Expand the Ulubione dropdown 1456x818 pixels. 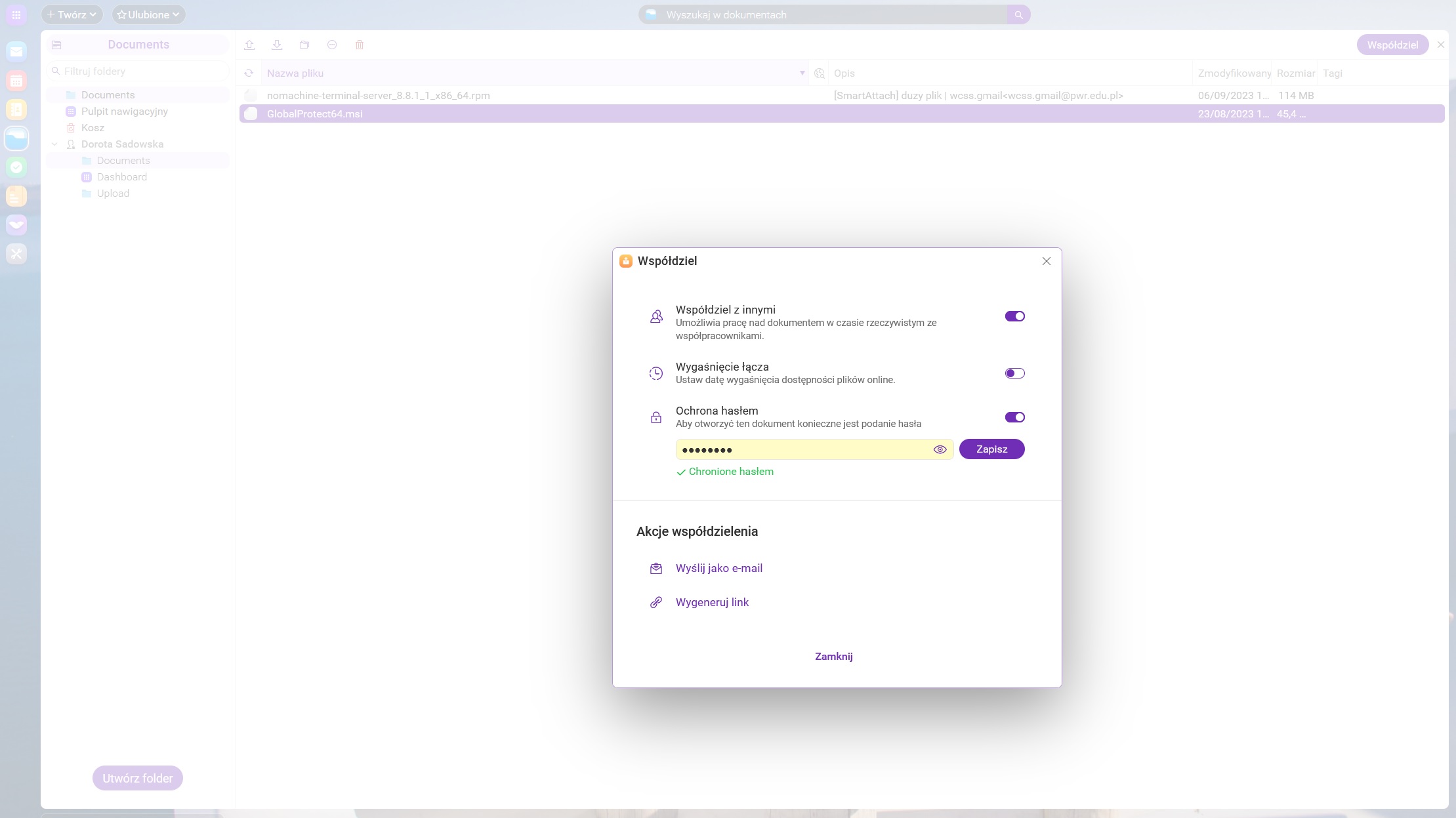[x=148, y=14]
